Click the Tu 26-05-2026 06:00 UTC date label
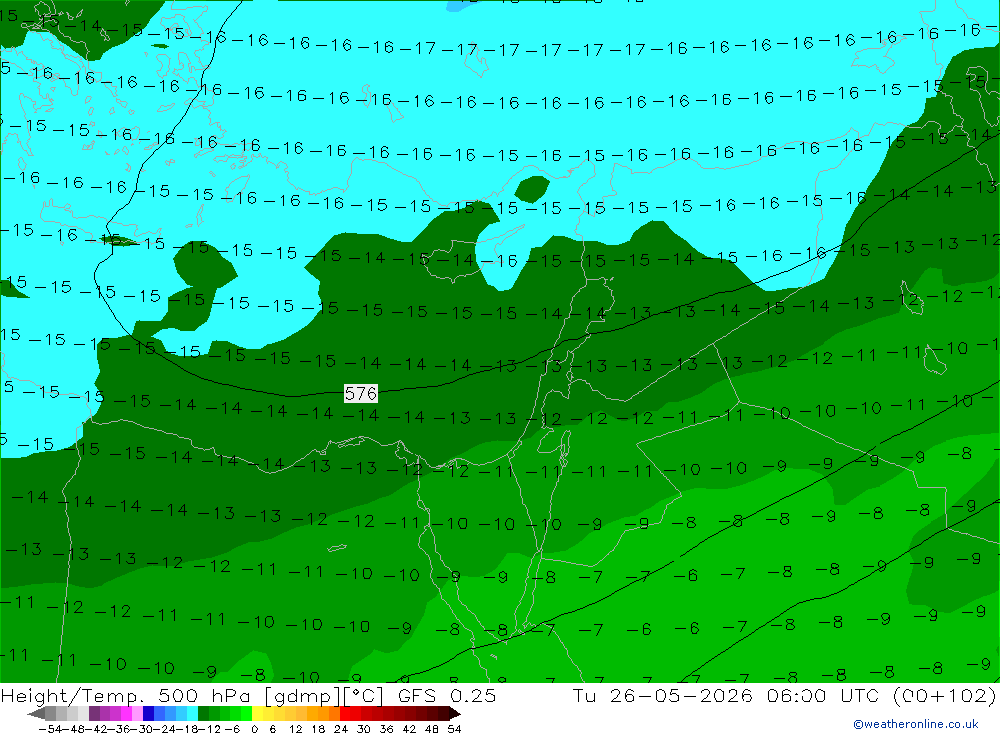The height and width of the screenshot is (733, 1000). coord(726,695)
